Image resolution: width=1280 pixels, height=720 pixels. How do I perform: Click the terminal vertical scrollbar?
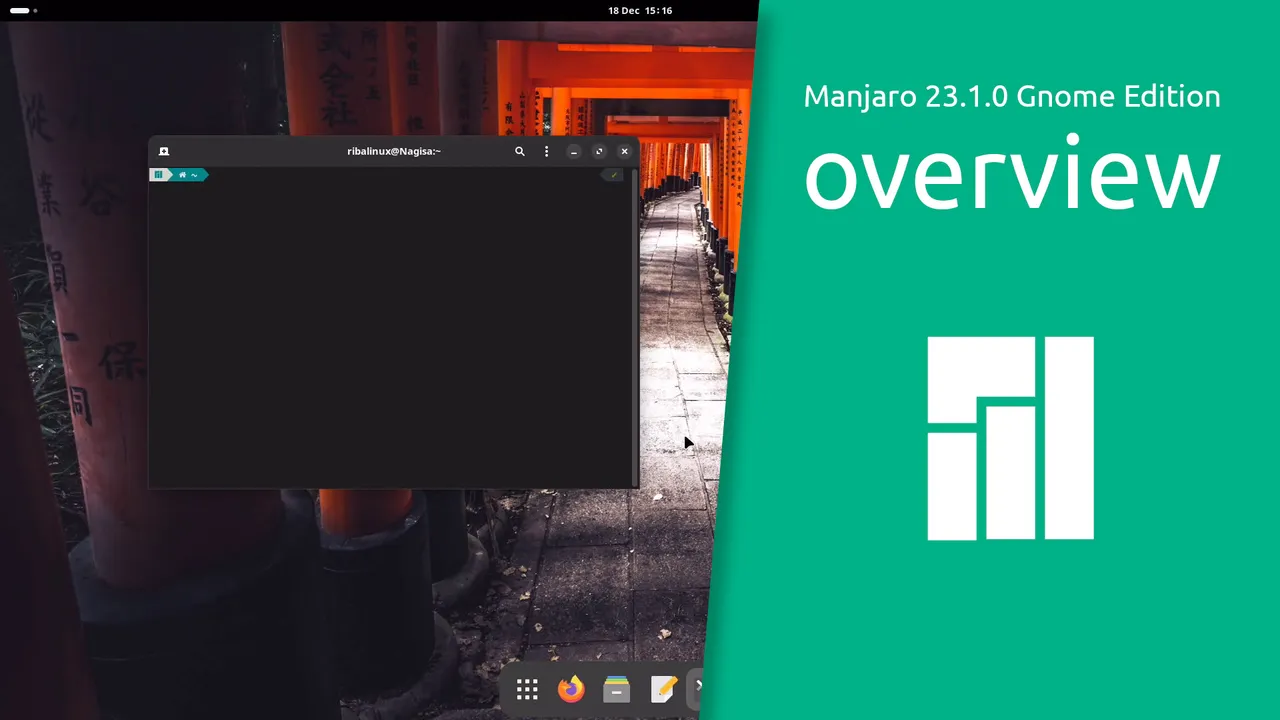click(x=634, y=327)
